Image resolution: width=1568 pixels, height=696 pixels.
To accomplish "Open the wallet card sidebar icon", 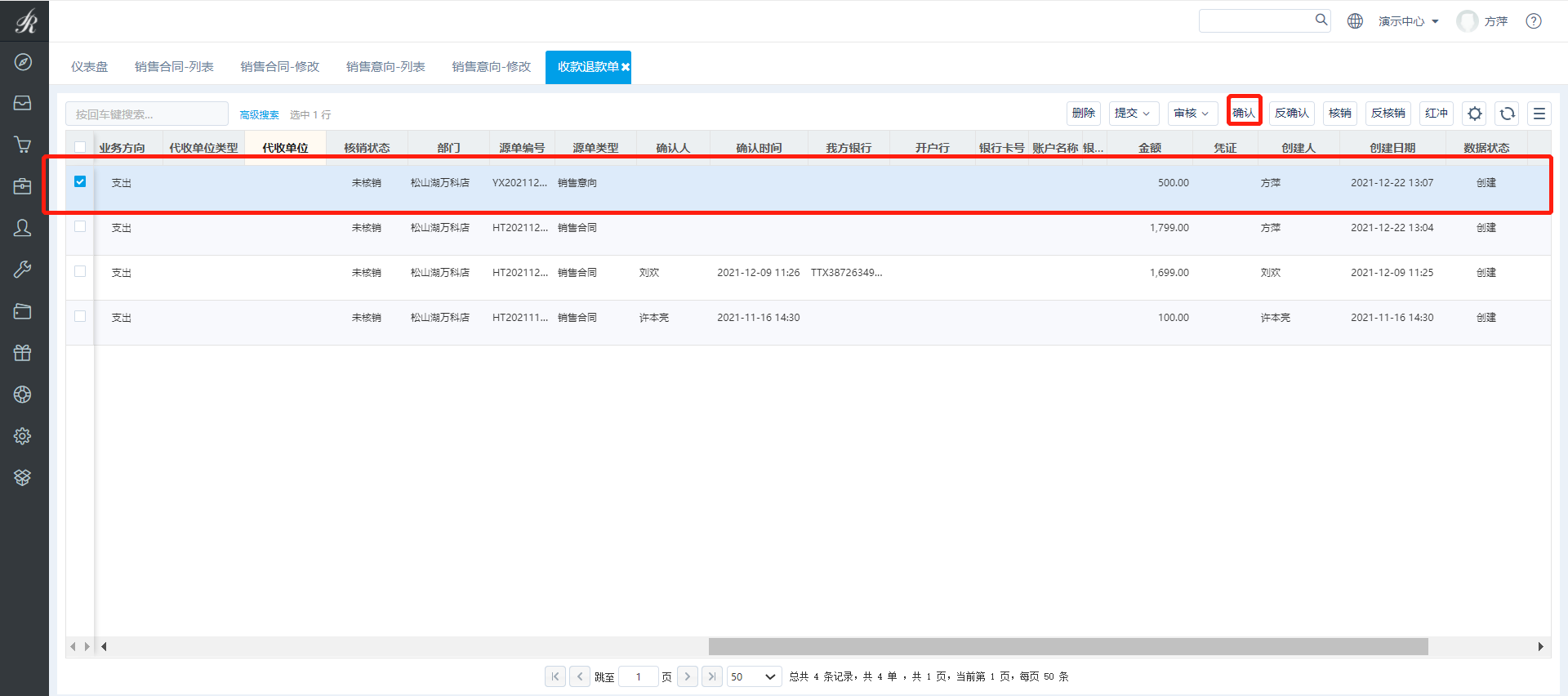I will [23, 310].
